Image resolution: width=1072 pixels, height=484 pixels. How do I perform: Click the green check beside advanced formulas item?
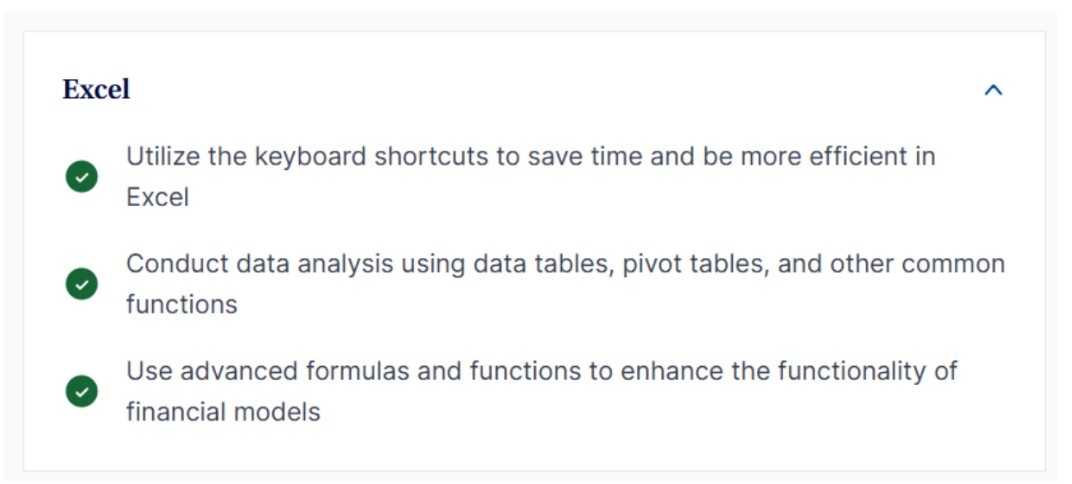pyautogui.click(x=82, y=391)
